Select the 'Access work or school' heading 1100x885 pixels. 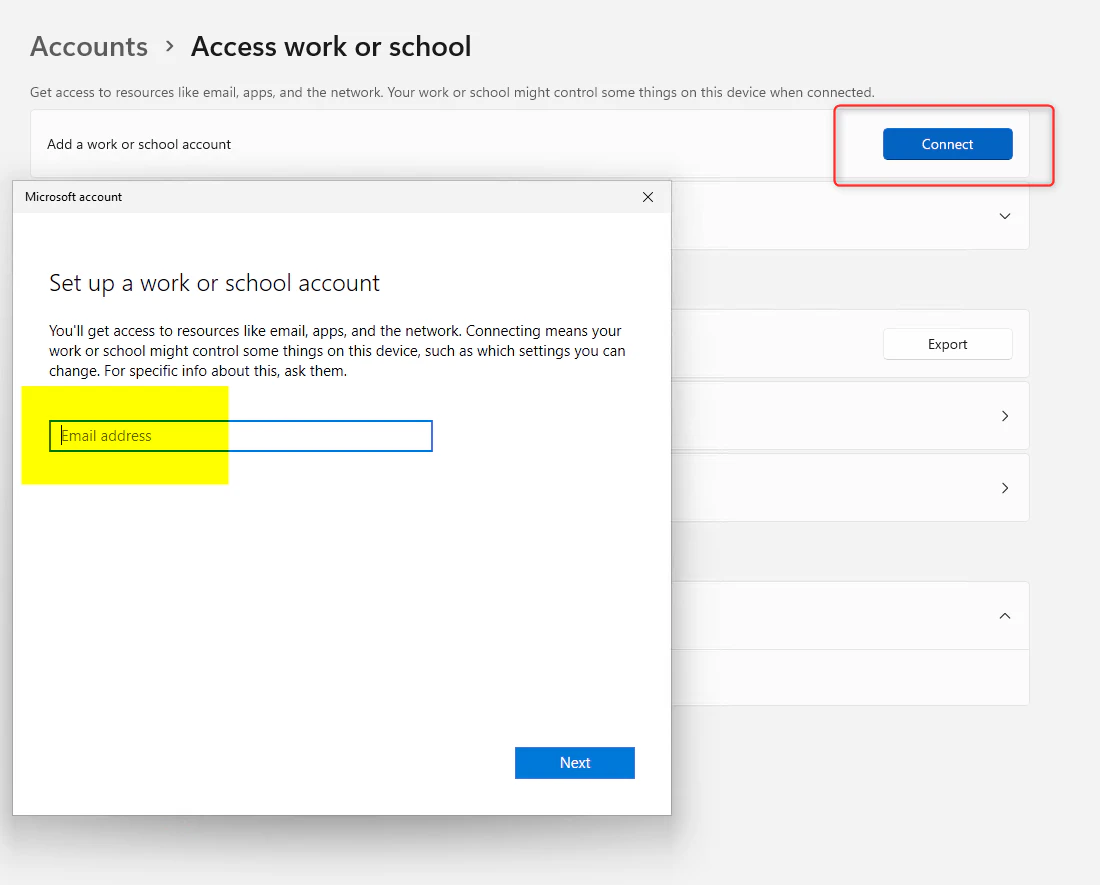(331, 47)
